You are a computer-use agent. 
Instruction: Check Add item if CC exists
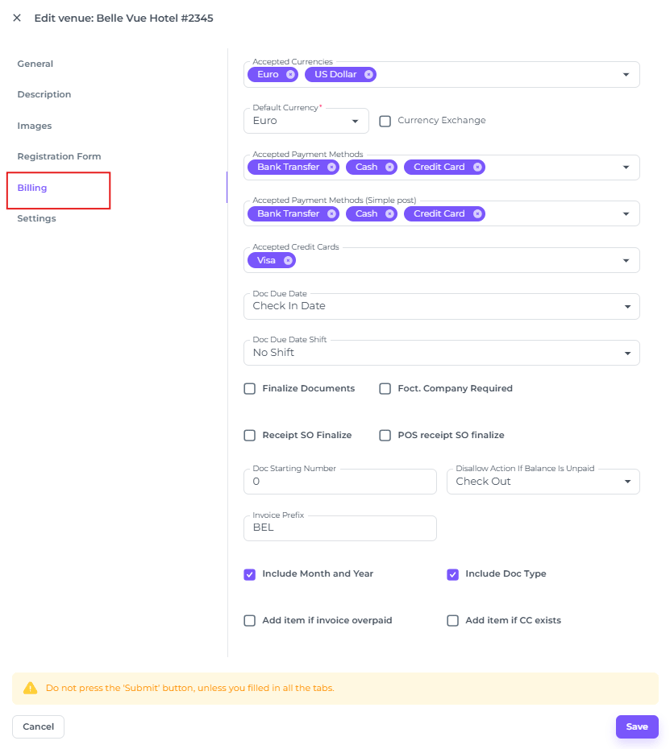[453, 621]
